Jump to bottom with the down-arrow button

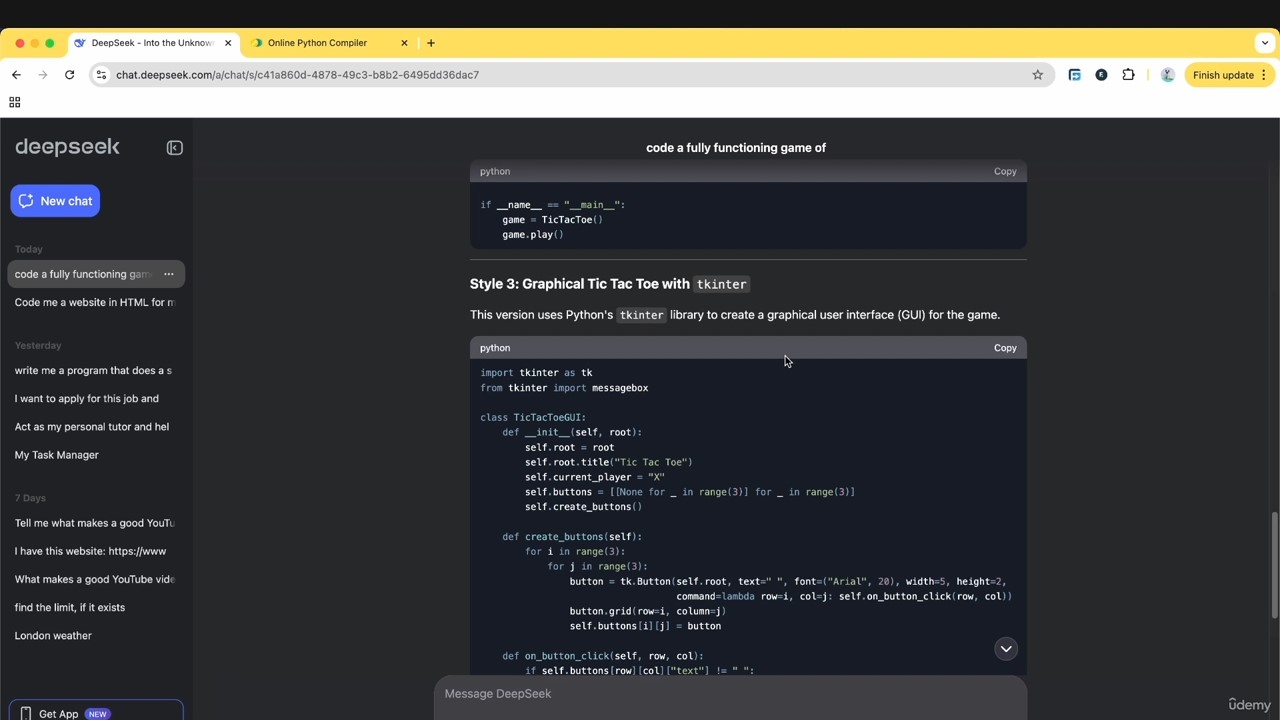click(1006, 649)
